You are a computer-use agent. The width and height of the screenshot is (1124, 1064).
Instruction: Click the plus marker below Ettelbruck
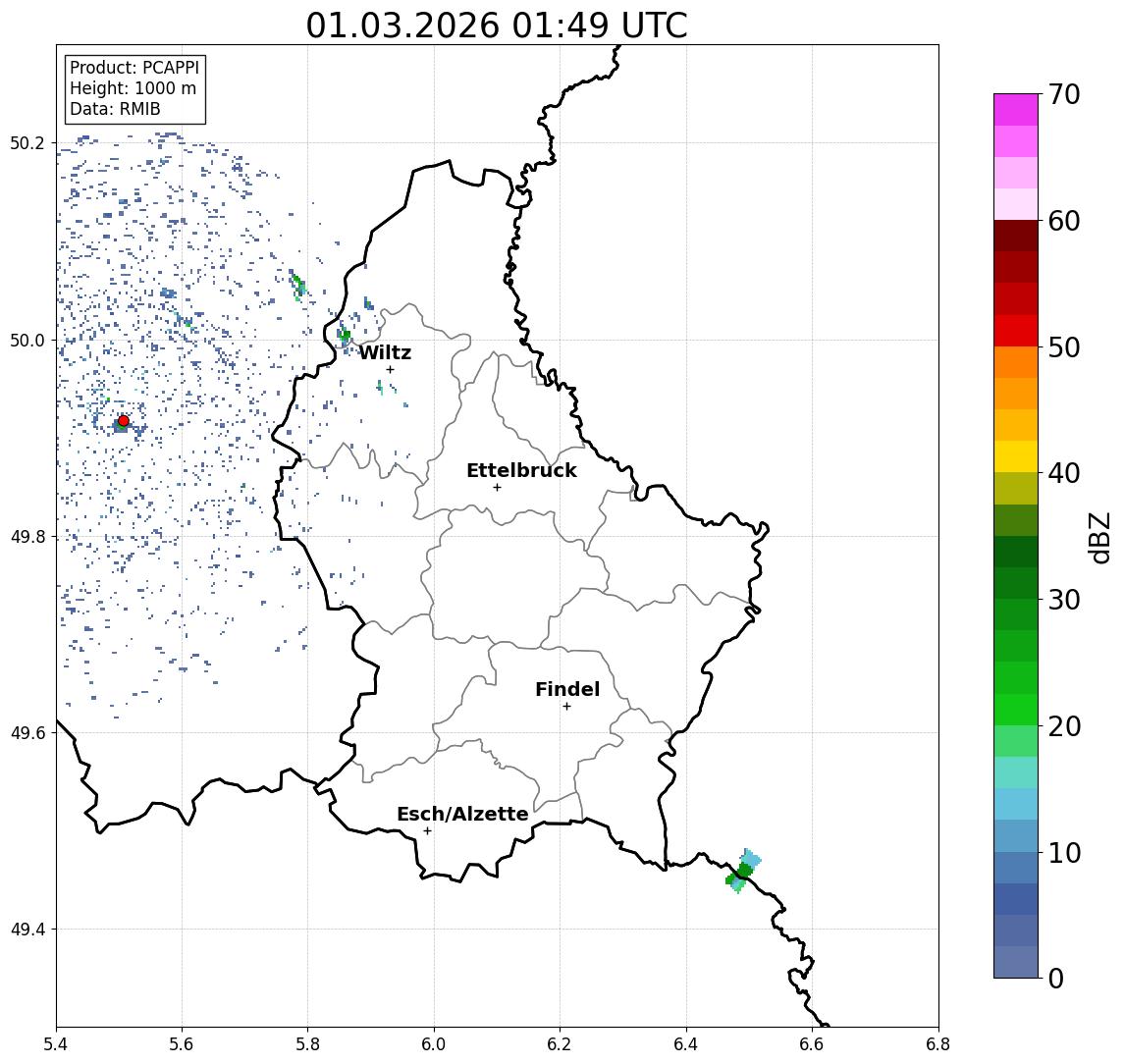tap(497, 488)
